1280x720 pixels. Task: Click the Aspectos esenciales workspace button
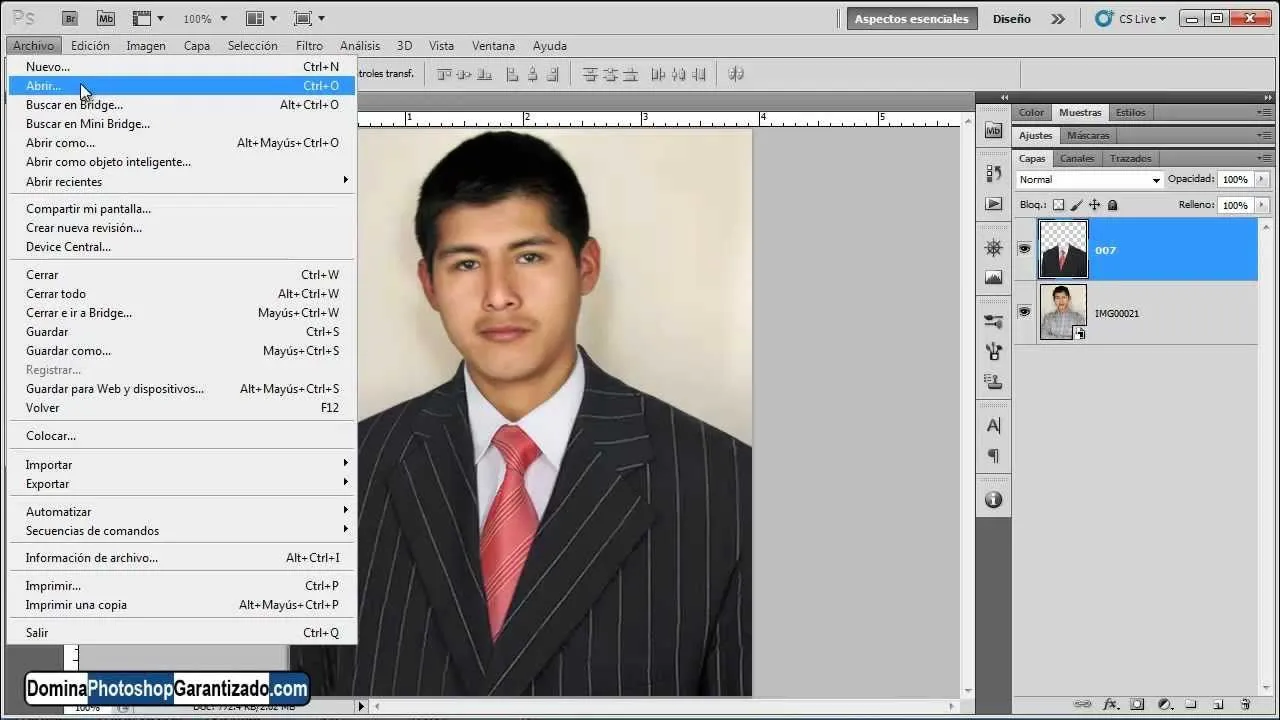[911, 18]
